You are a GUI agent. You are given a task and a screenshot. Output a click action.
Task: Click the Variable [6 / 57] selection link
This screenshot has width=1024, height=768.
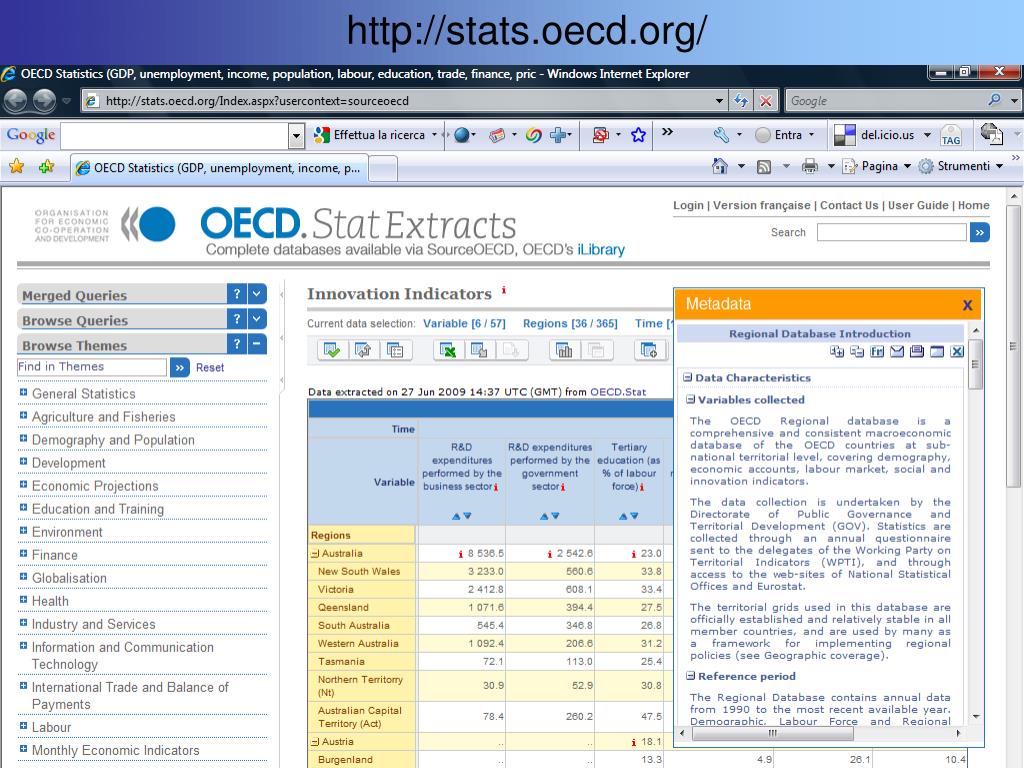pos(464,323)
